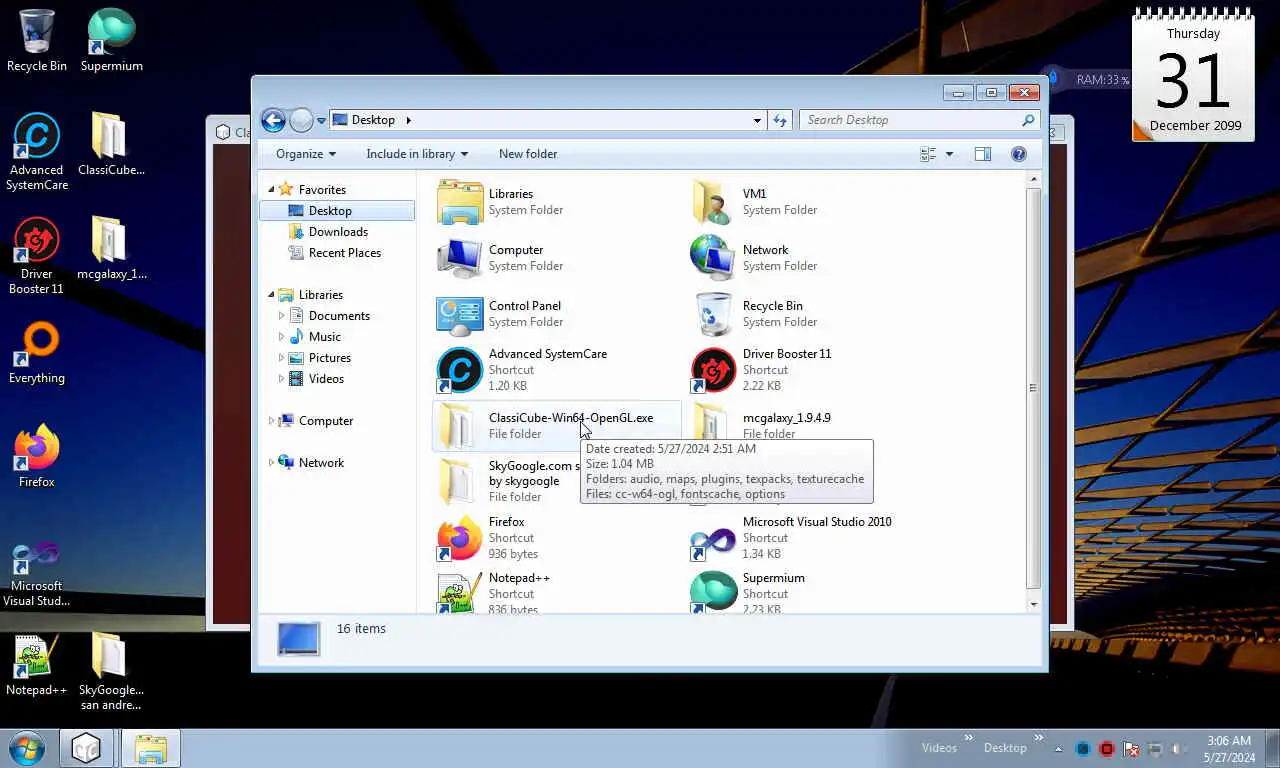
Task: Click Show desktop strip at taskbar end
Action: click(1272, 748)
